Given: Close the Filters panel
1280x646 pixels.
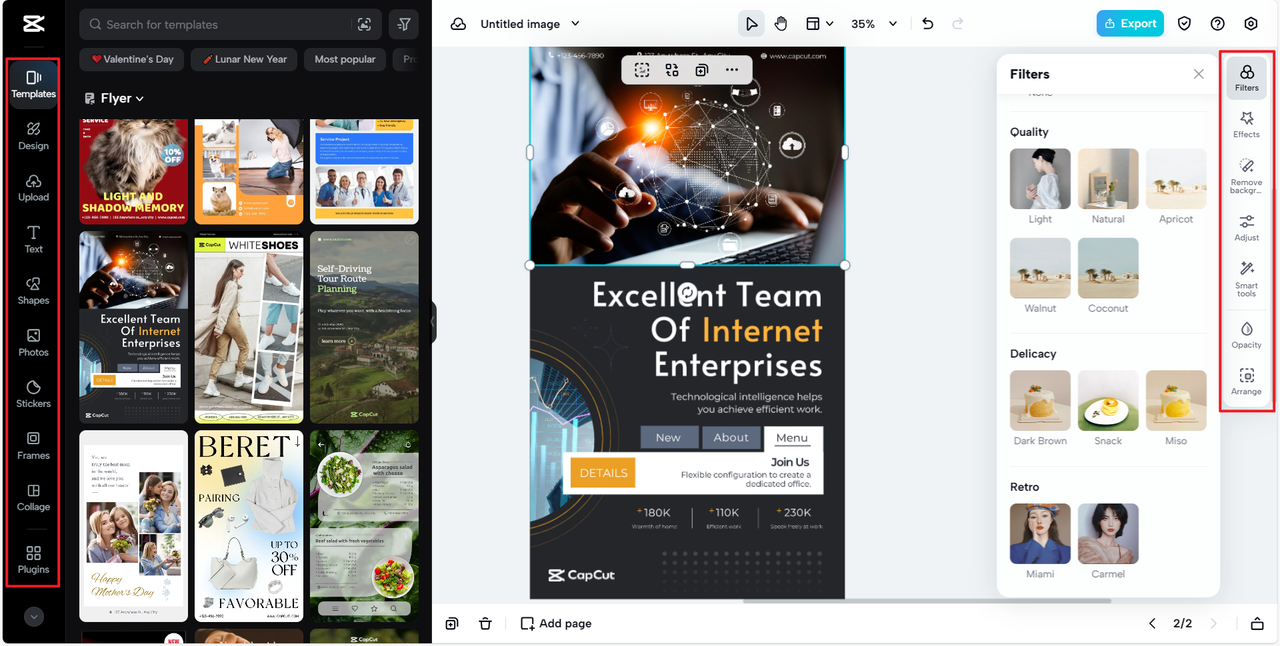Looking at the screenshot, I should 1198,74.
